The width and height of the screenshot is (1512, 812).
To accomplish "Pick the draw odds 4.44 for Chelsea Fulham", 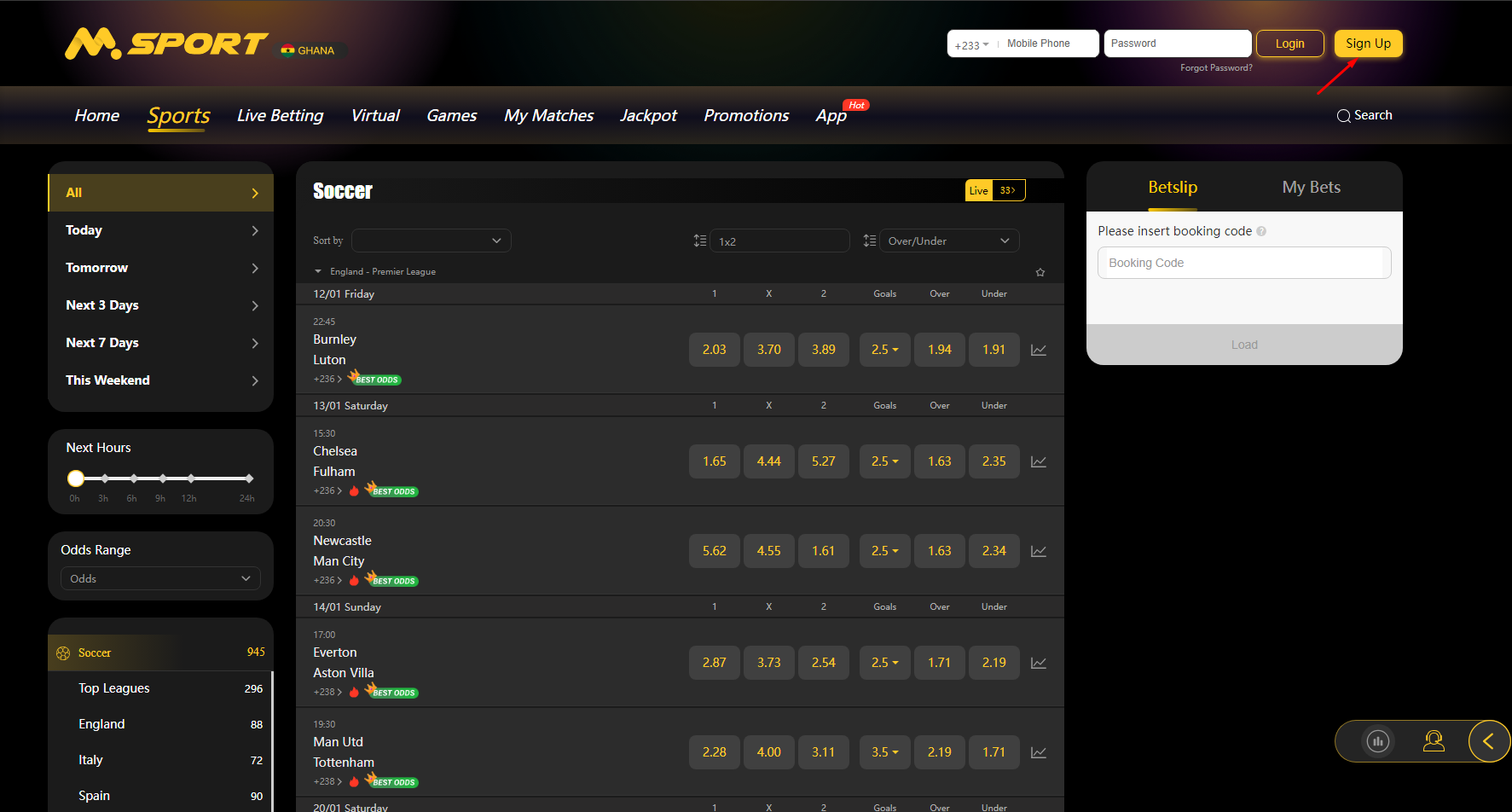I will point(768,461).
